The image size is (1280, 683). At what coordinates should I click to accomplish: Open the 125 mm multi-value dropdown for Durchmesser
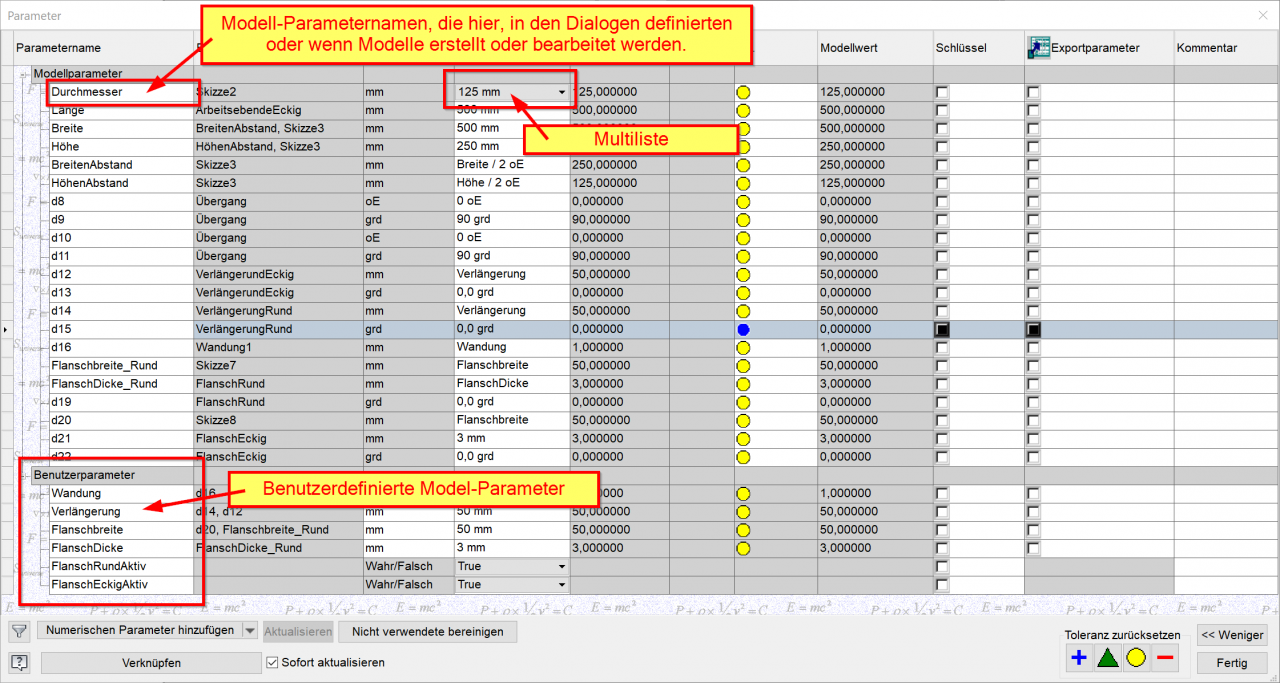562,92
